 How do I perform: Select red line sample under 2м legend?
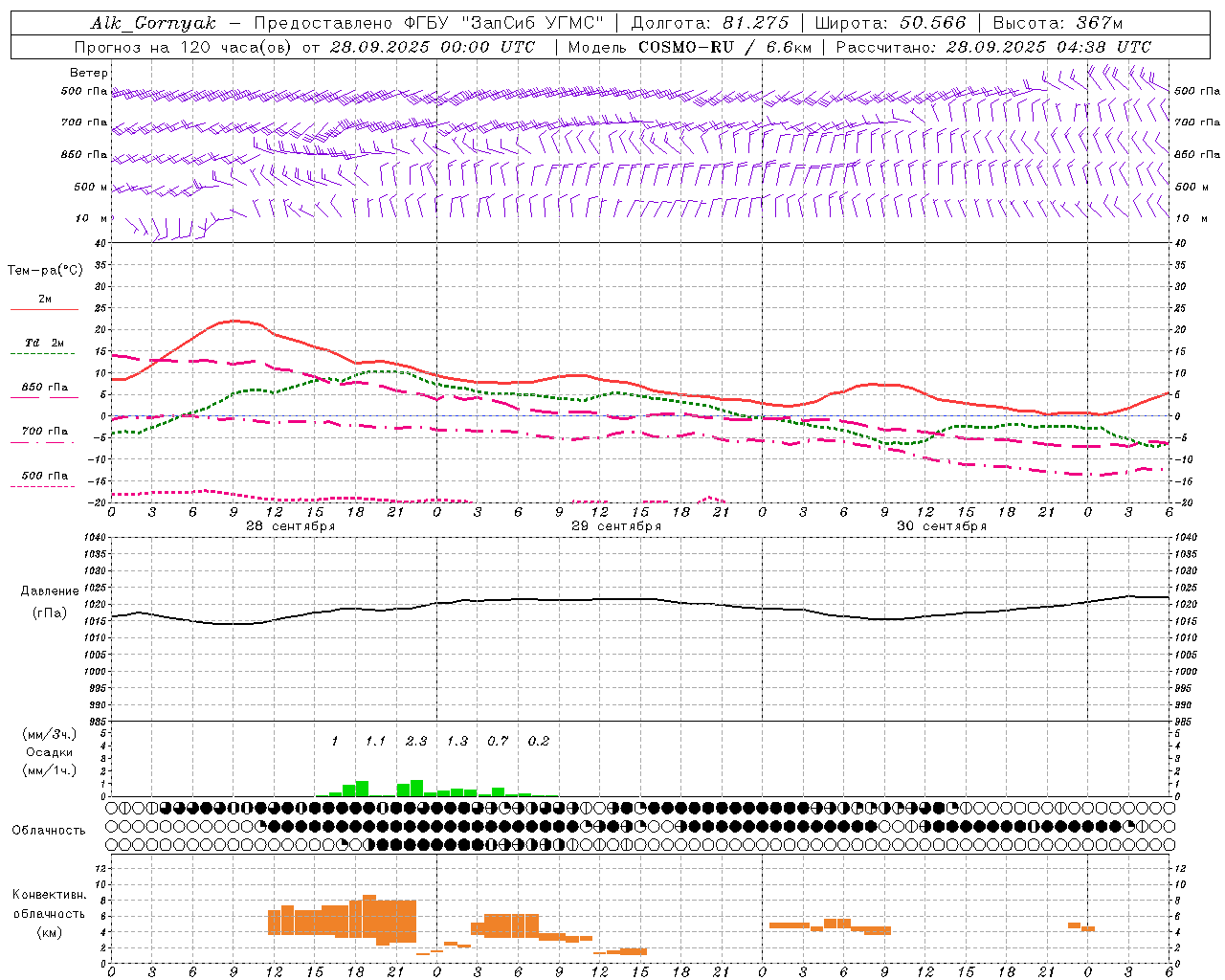pyautogui.click(x=44, y=310)
